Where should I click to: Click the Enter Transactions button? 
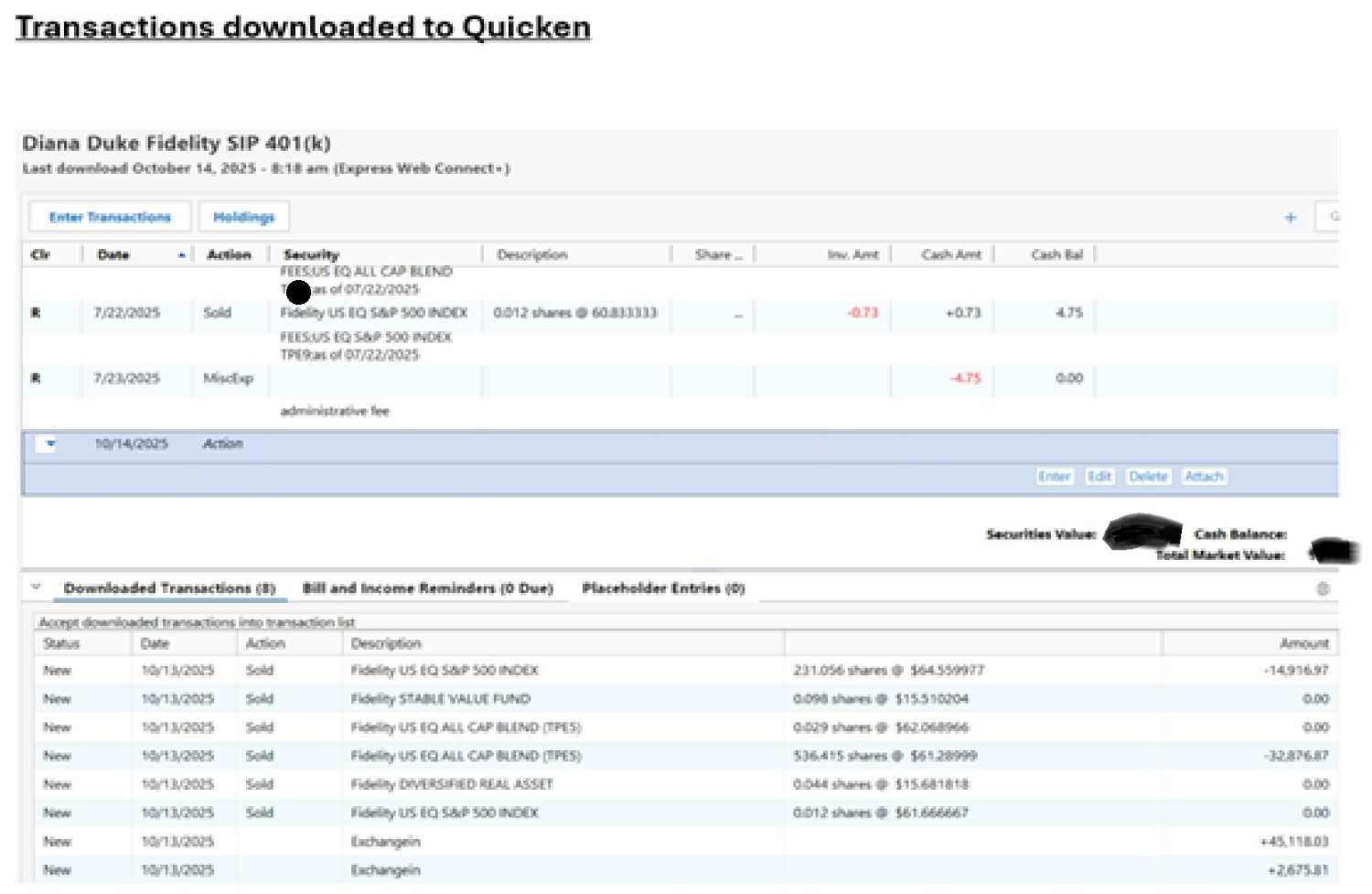pyautogui.click(x=110, y=217)
